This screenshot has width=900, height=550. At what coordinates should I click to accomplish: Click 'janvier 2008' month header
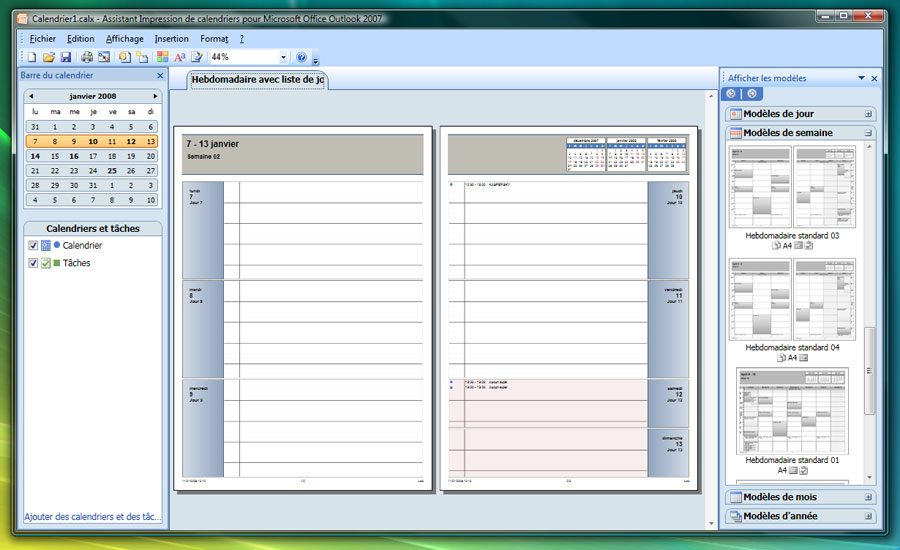(93, 96)
